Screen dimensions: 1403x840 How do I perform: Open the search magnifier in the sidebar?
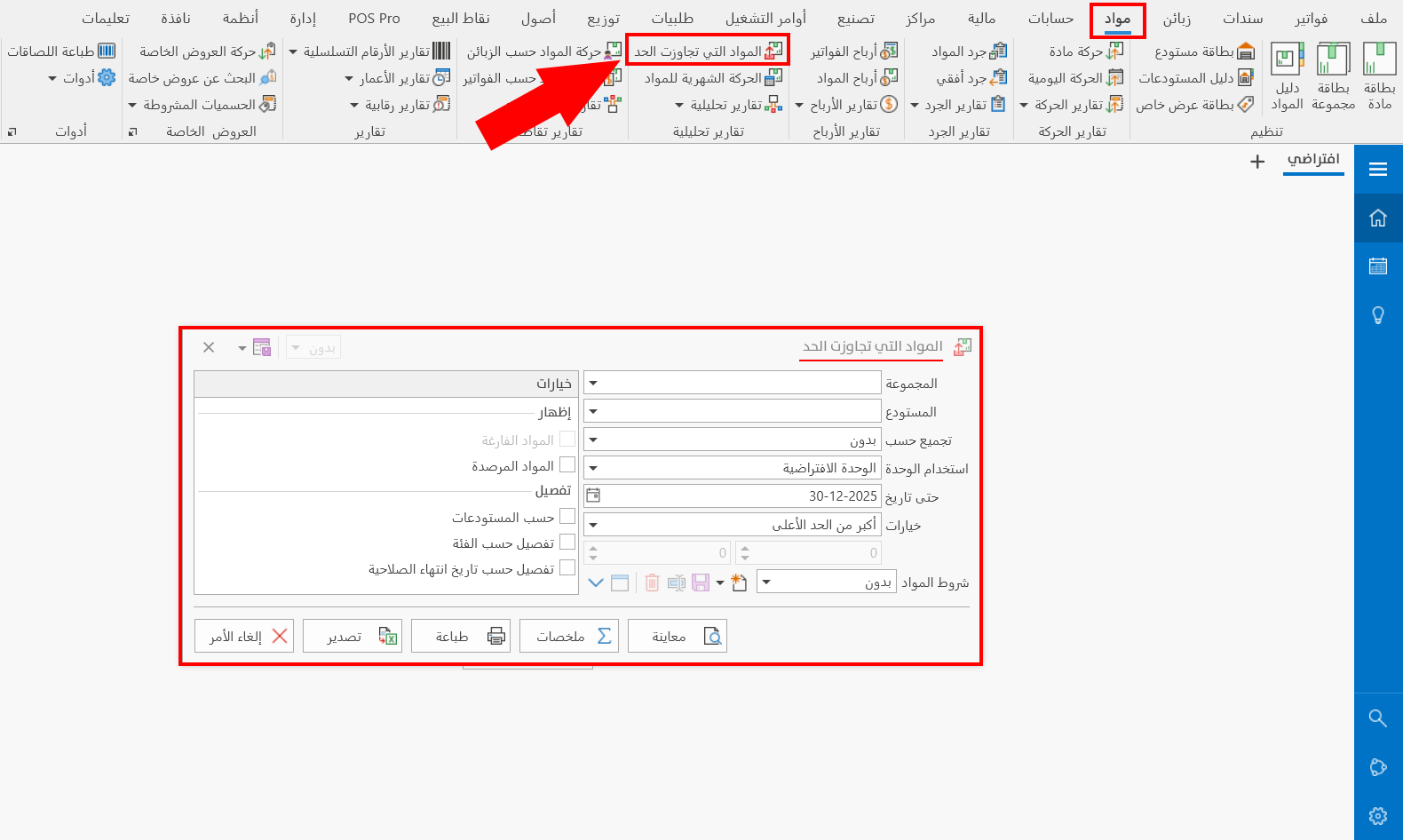[x=1378, y=717]
